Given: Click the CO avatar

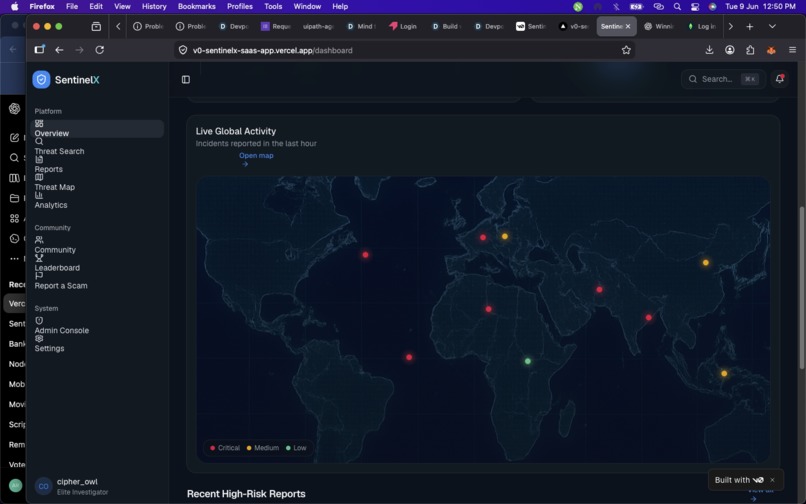Looking at the screenshot, I should point(43,486).
